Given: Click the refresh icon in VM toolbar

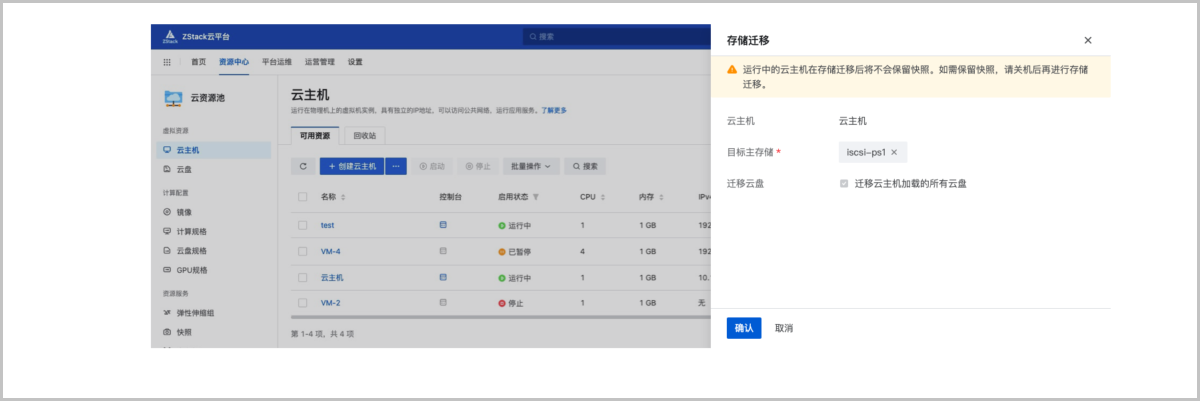Looking at the screenshot, I should click(x=303, y=166).
